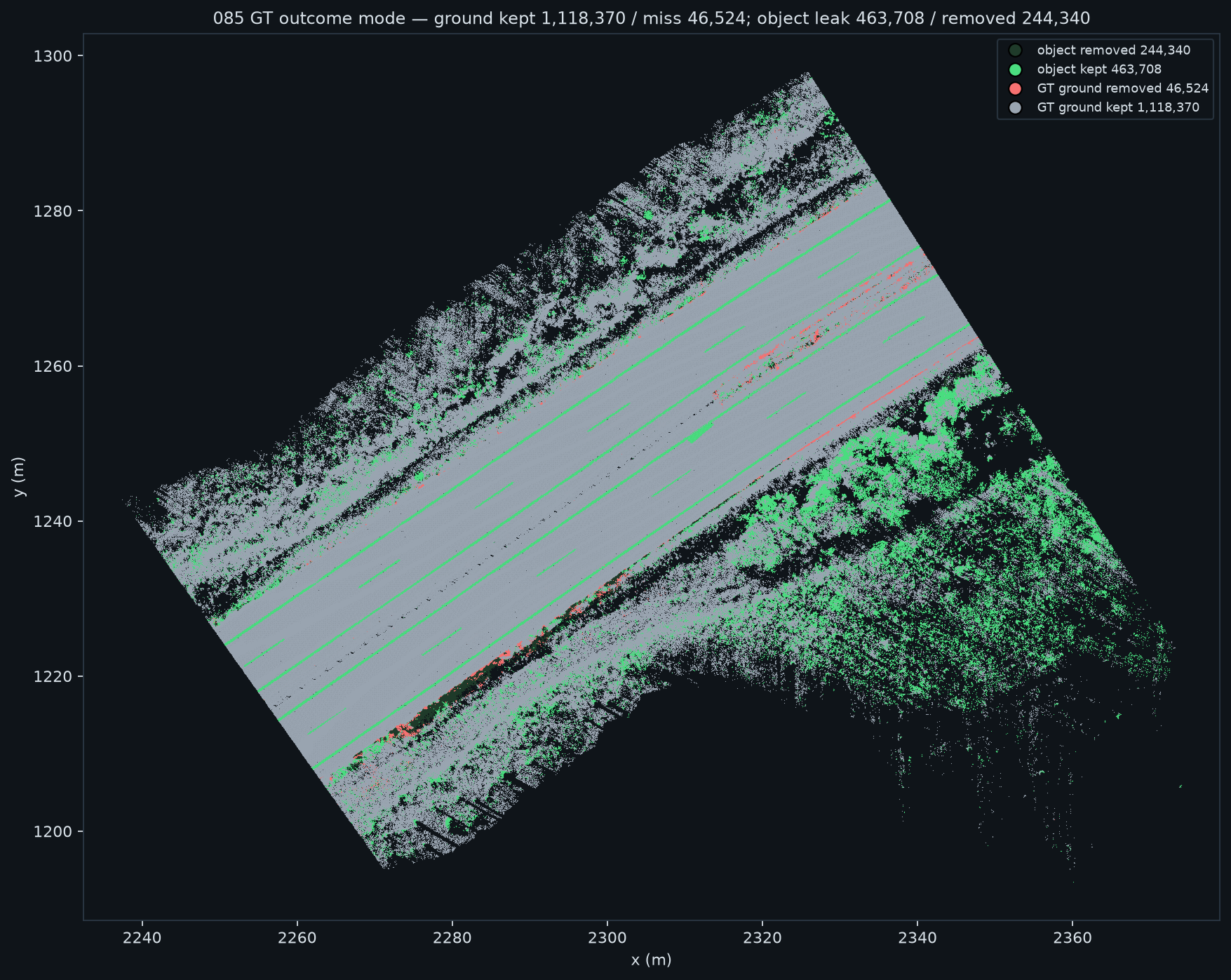Screen dimensions: 1231x980
Task: Select 'GT ground kept 1,118,370' legend text
Action: pyautogui.click(x=1118, y=107)
